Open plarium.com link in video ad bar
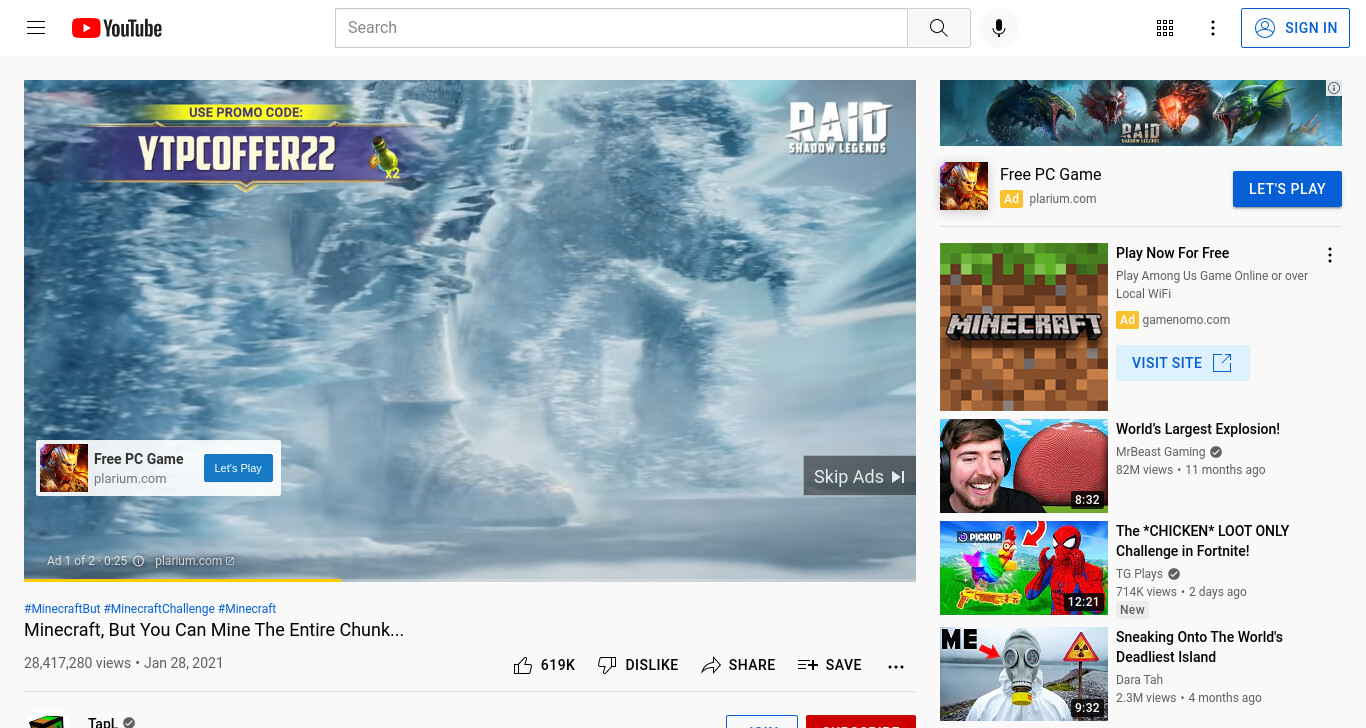 [x=194, y=561]
